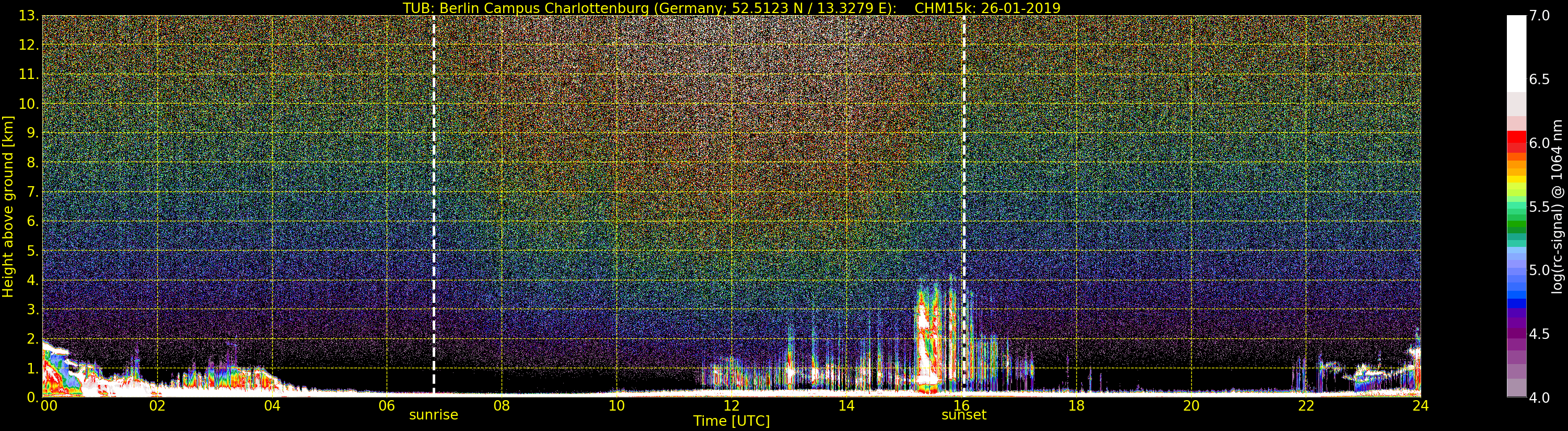Click the '5.' tick on the height axis
This screenshot has height=431, width=1568.
32,251
